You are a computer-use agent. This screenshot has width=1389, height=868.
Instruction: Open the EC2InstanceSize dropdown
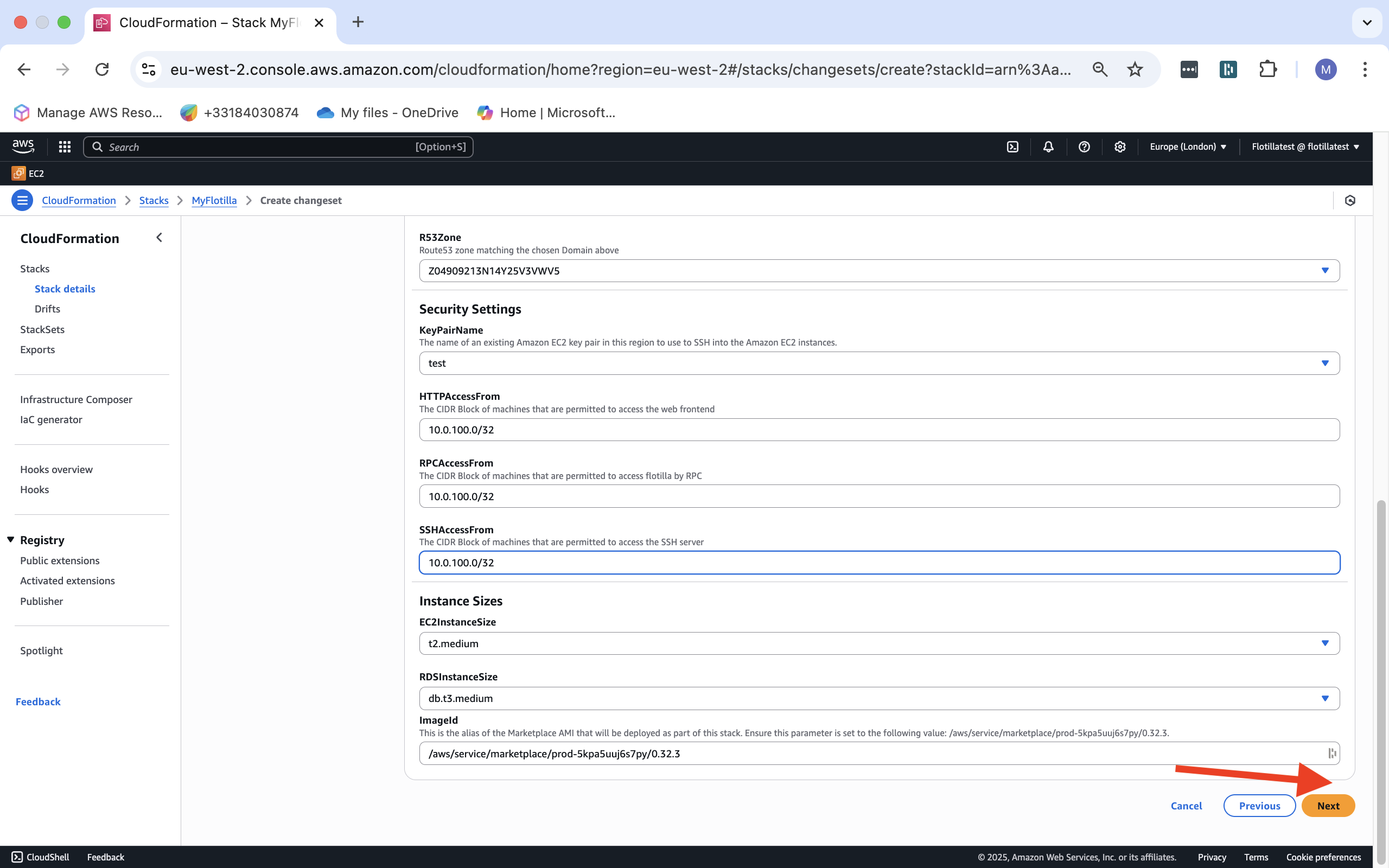point(879,643)
